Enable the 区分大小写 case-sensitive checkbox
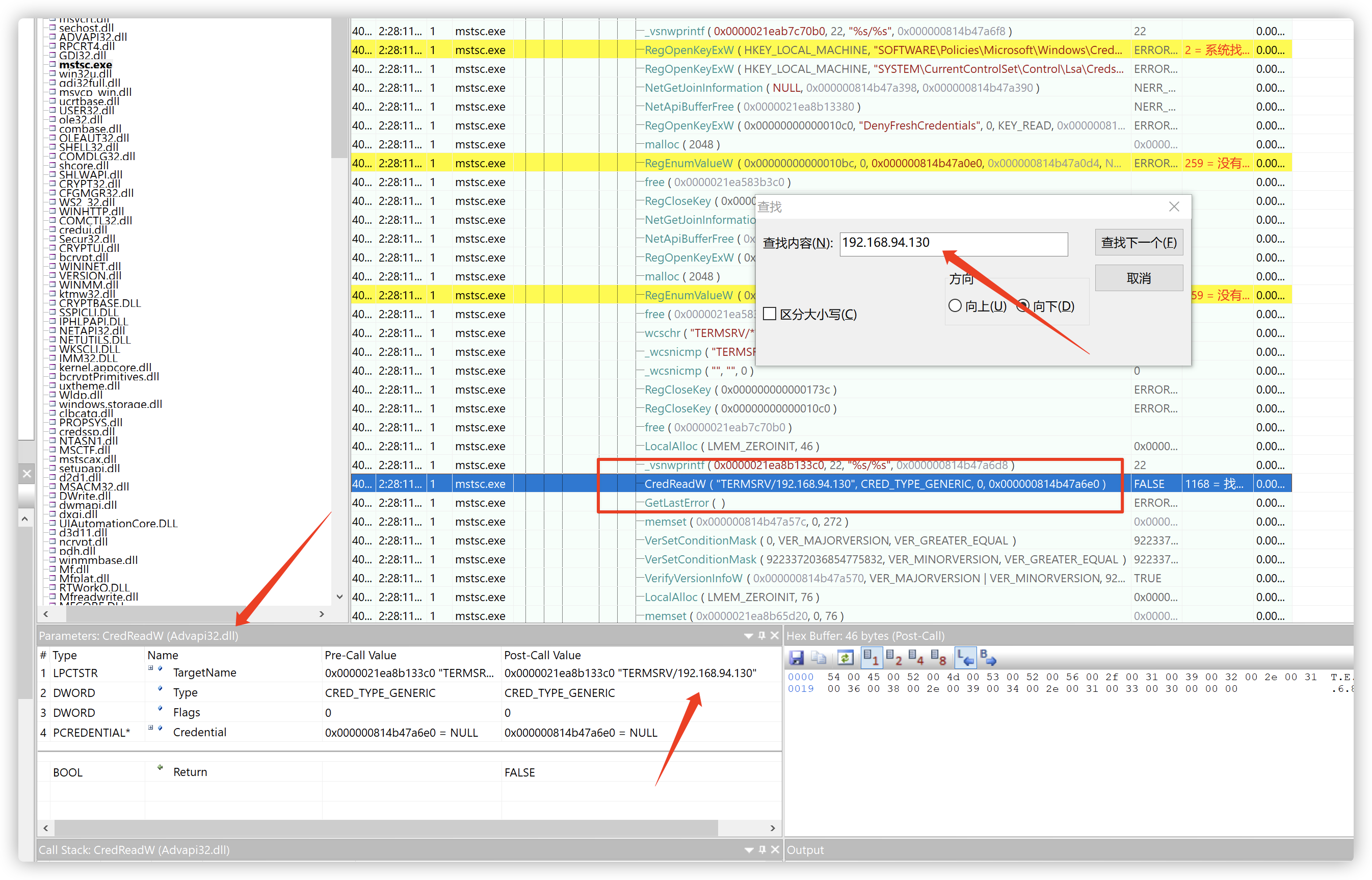The height and width of the screenshot is (880, 1372). pyautogui.click(x=770, y=314)
